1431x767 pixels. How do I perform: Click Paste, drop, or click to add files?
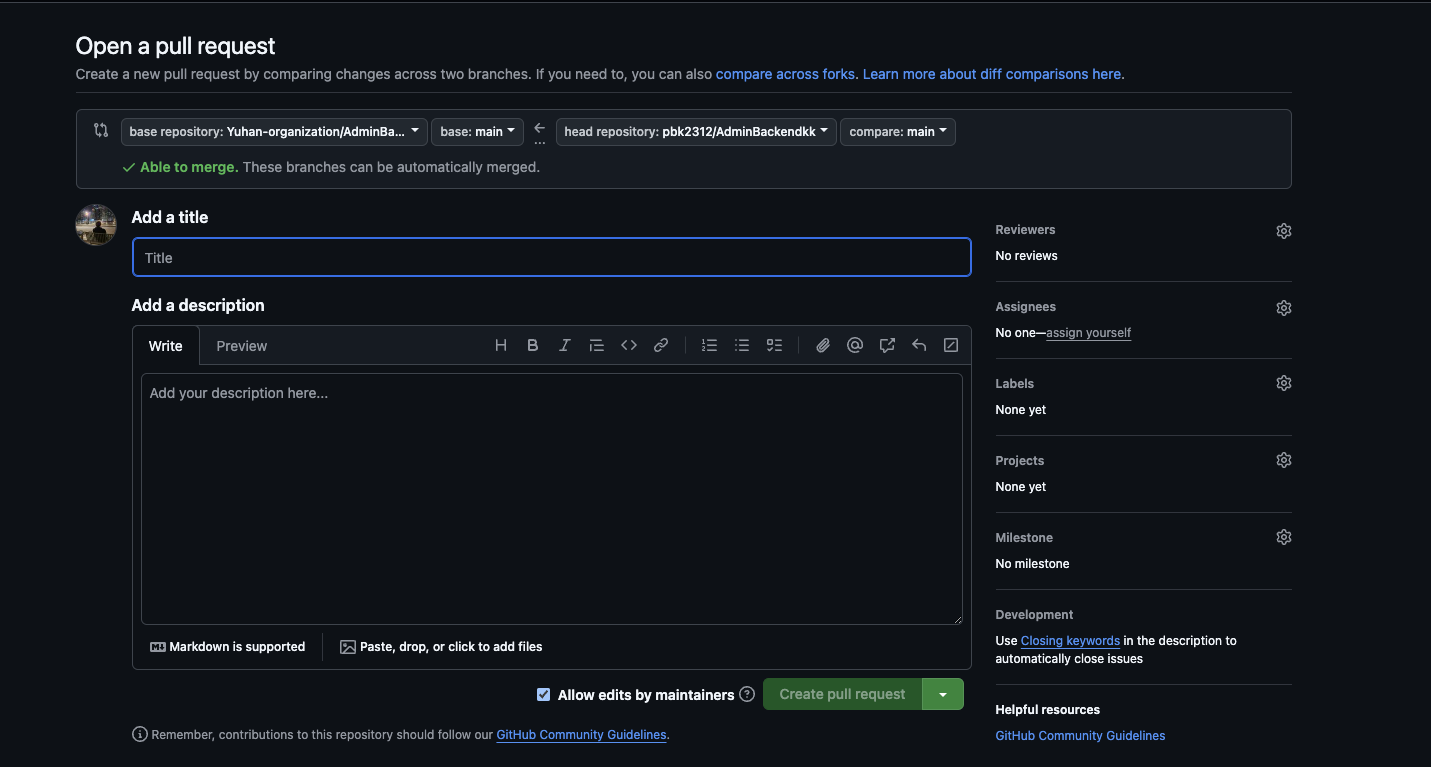(x=441, y=647)
